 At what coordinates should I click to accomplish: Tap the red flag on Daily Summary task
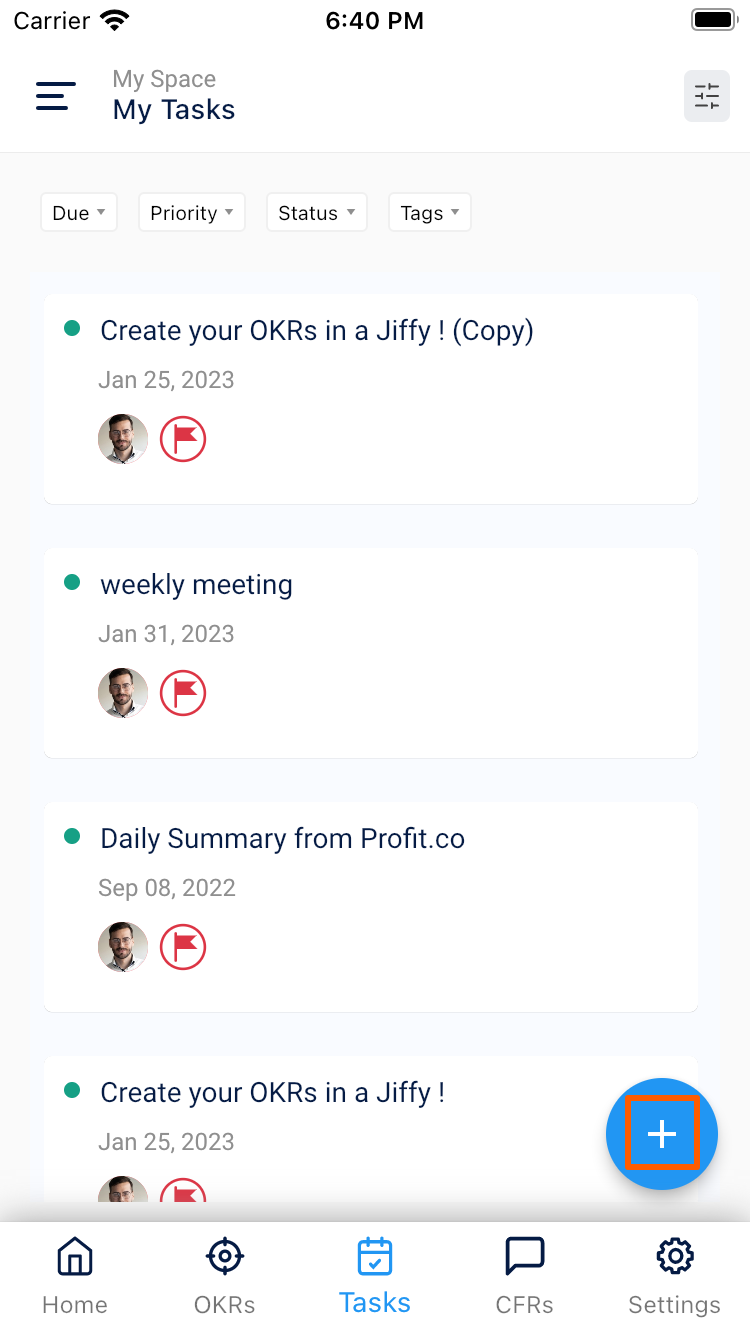pos(183,946)
